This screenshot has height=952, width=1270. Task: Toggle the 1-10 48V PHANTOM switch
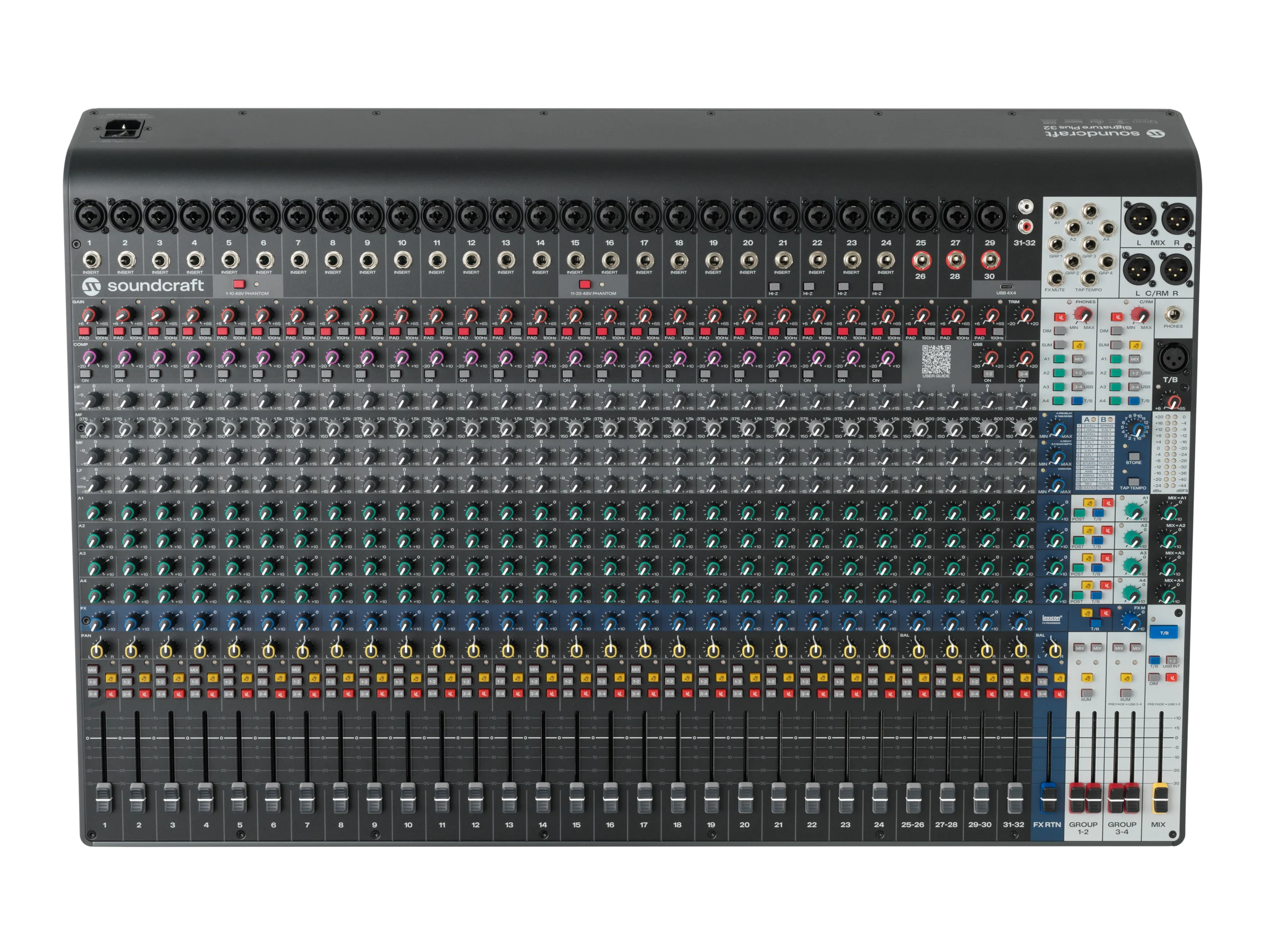240,284
